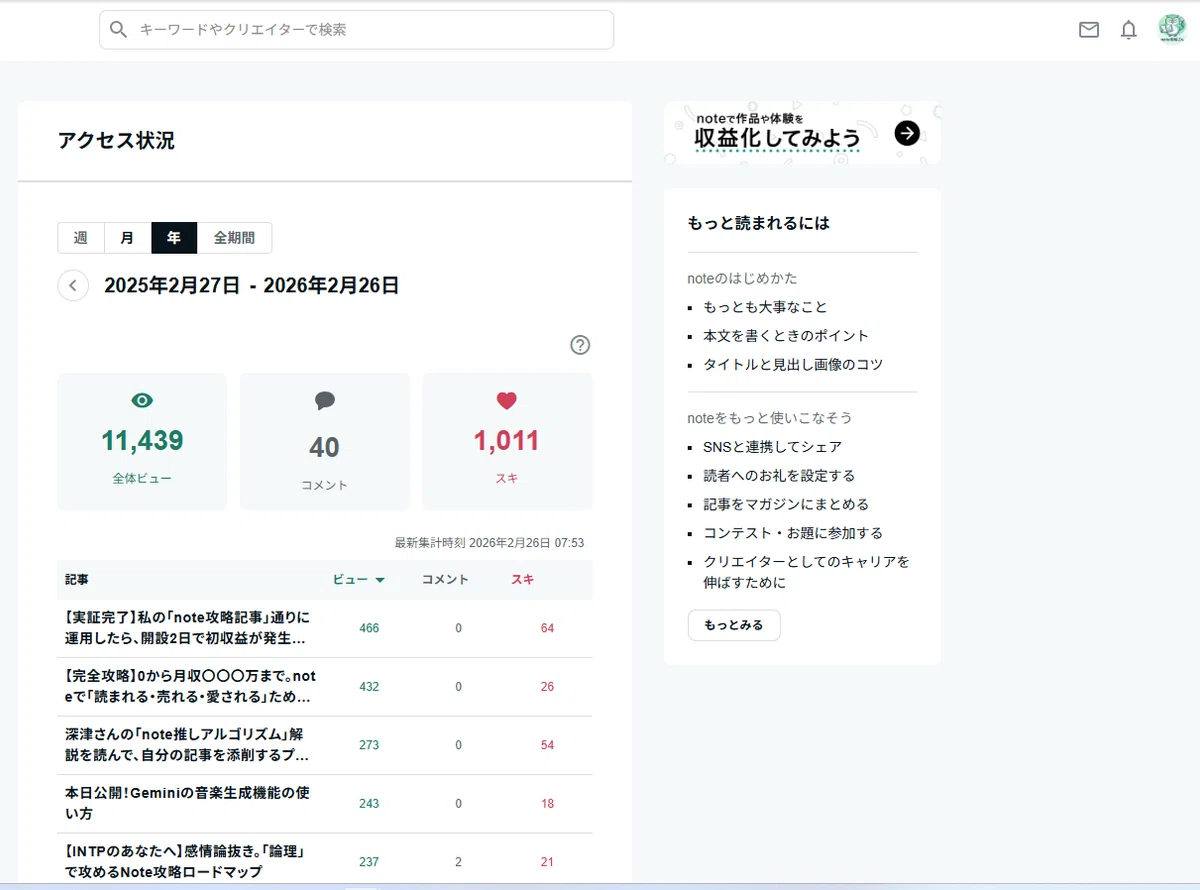Image resolution: width=1200 pixels, height=890 pixels.
Task: Click the 記事 column header
Action: (77, 580)
